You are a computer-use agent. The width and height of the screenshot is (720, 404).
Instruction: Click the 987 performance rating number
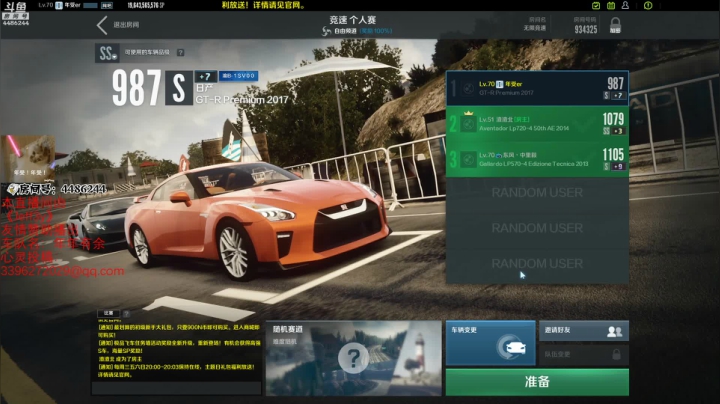[x=137, y=88]
